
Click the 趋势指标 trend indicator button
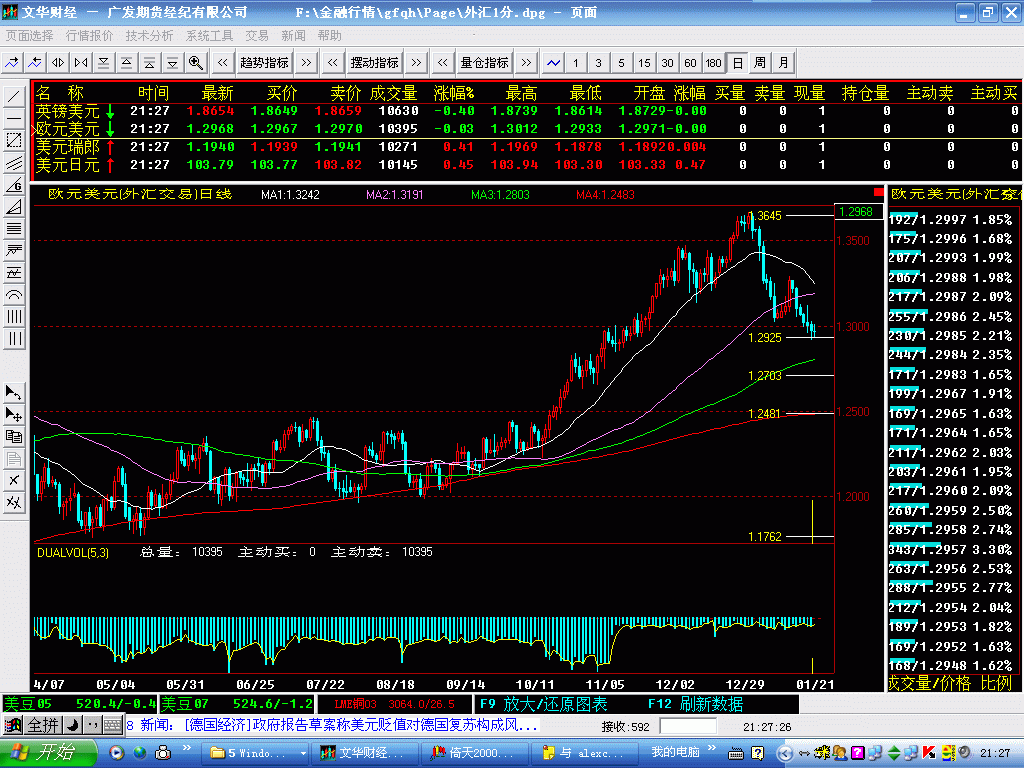click(x=264, y=63)
